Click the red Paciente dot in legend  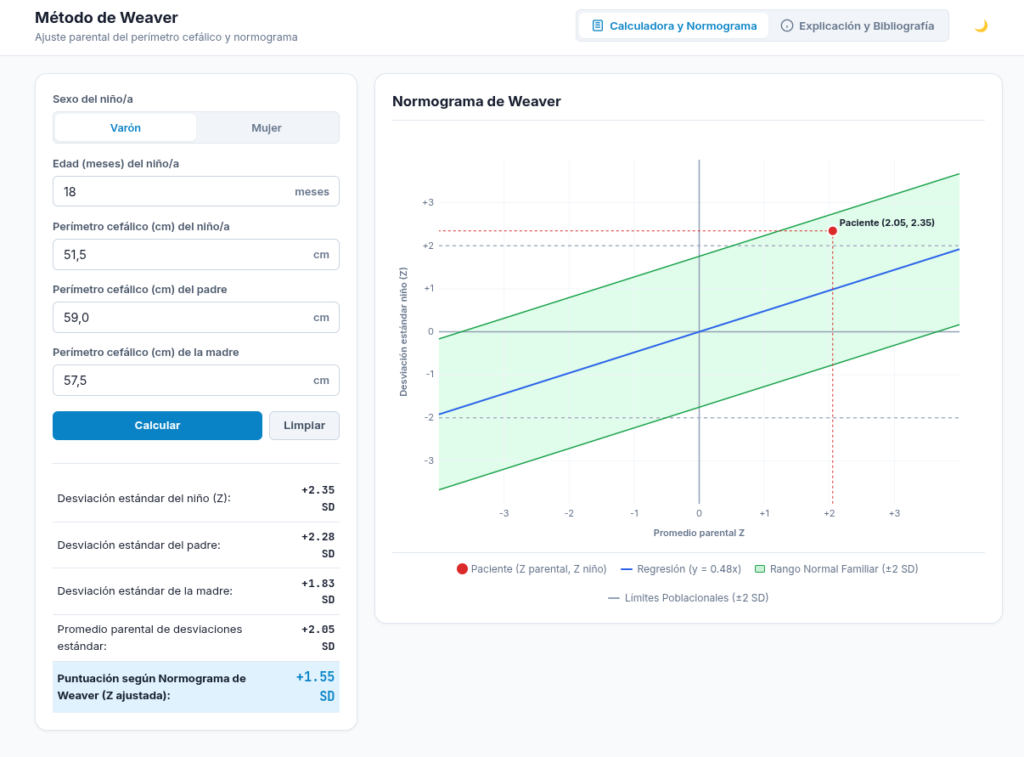[462, 569]
